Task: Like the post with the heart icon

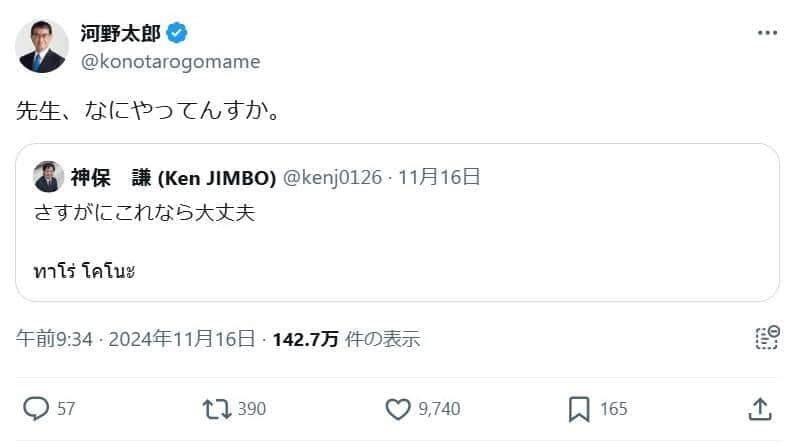Action: (398, 409)
